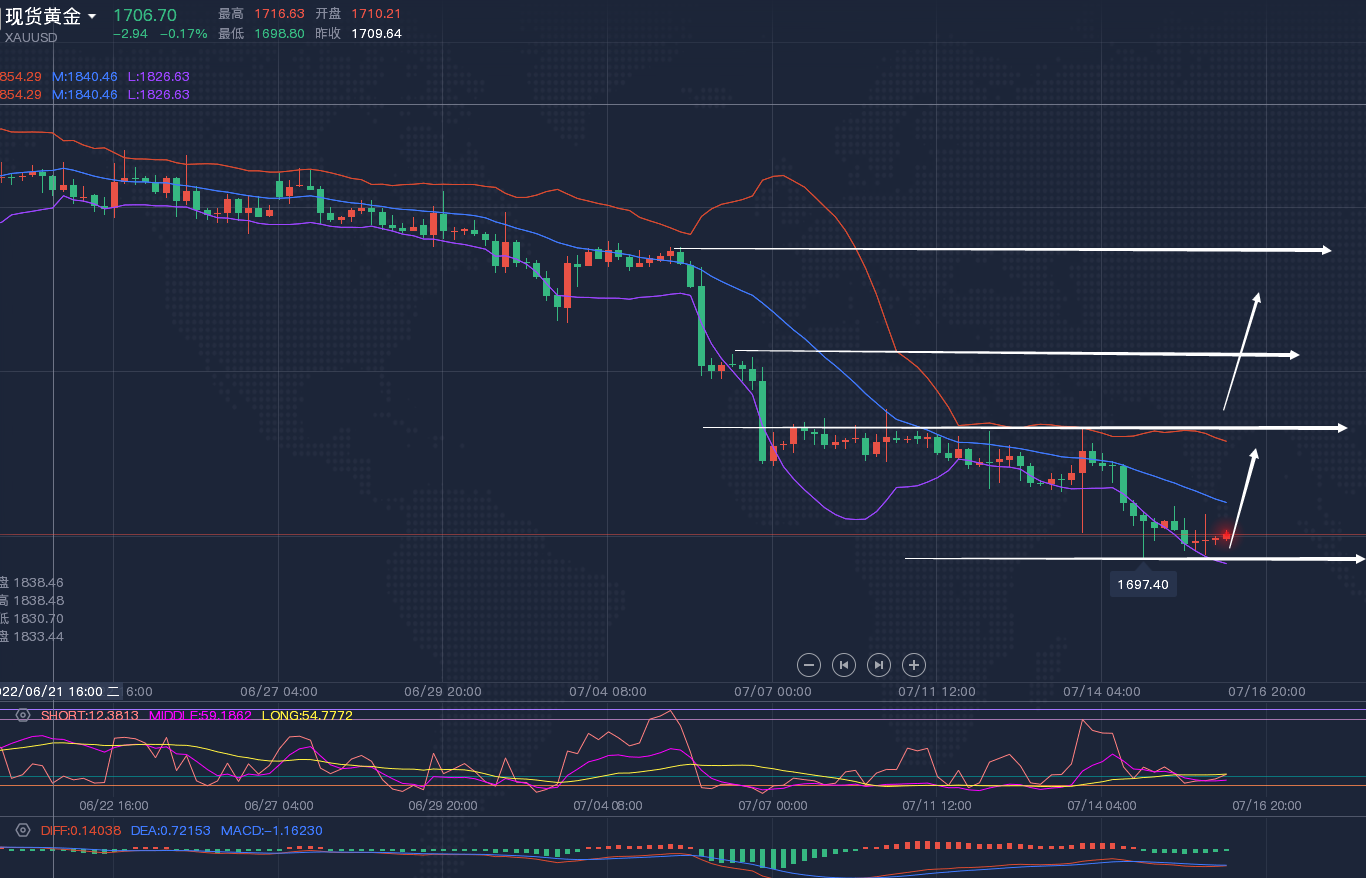Click the 1697.40 low price label
The height and width of the screenshot is (878, 1366).
tap(1143, 584)
